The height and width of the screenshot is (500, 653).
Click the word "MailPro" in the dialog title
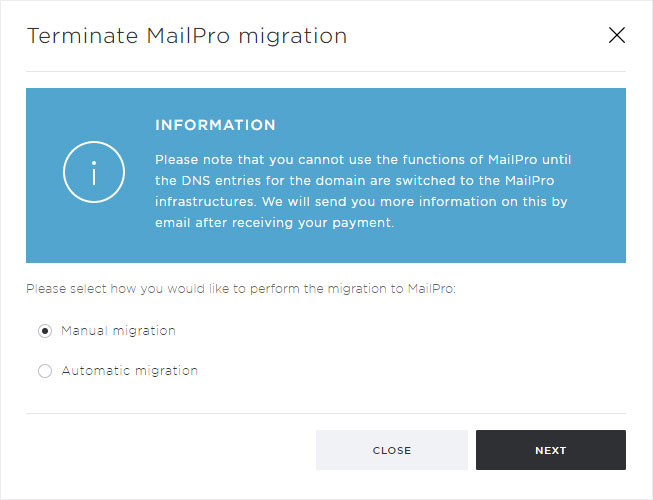coord(188,36)
